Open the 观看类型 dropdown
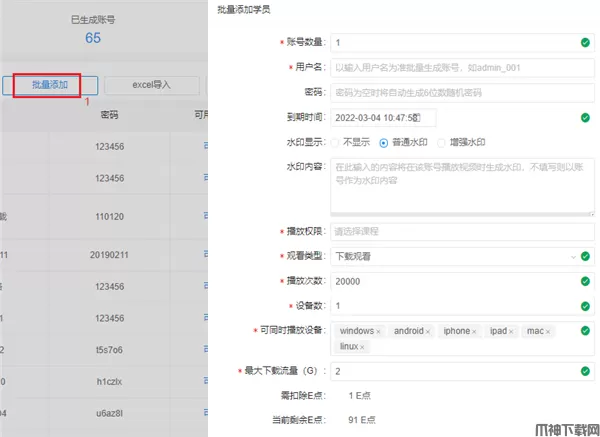This screenshot has height=437, width=600. point(455,256)
